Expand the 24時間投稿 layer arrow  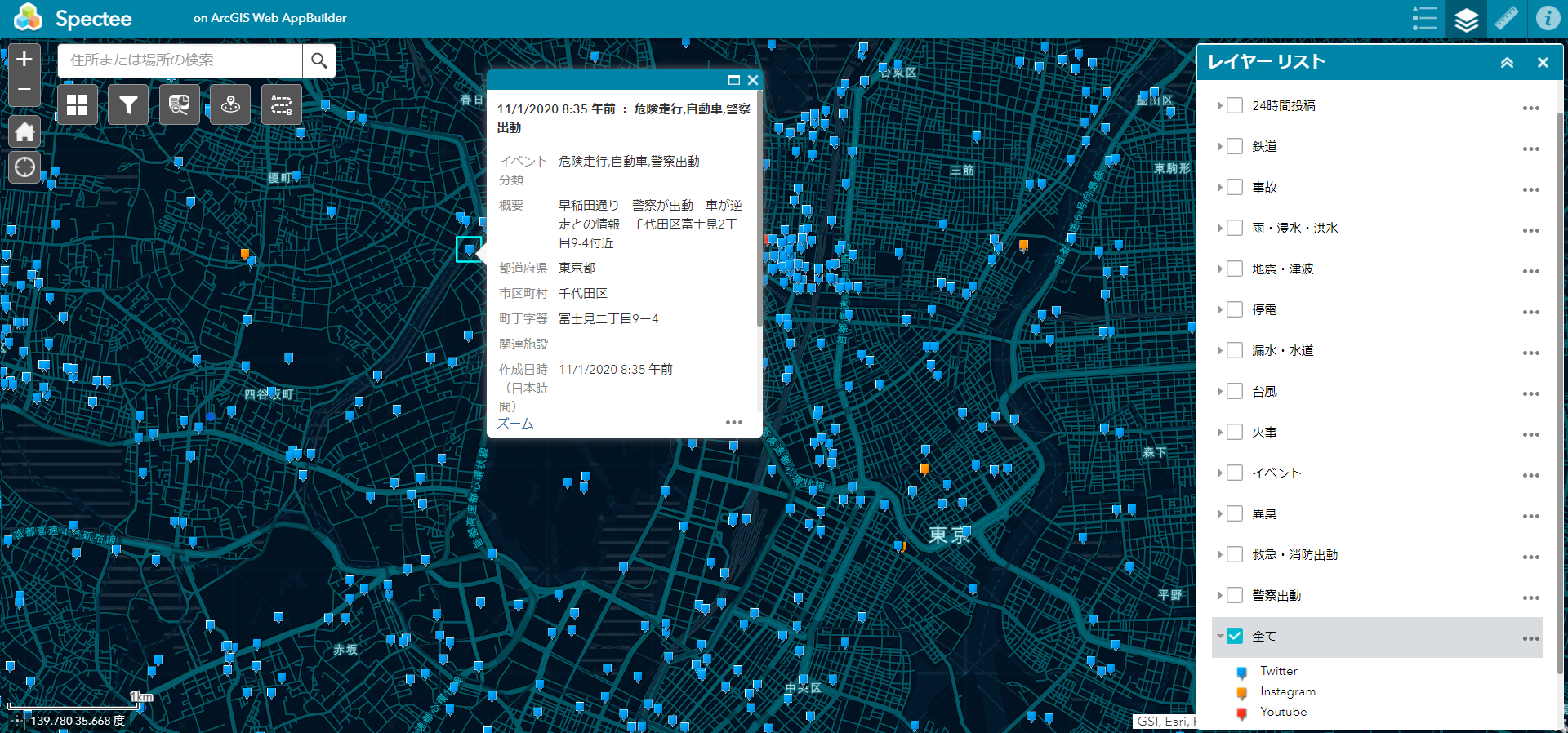click(1220, 106)
